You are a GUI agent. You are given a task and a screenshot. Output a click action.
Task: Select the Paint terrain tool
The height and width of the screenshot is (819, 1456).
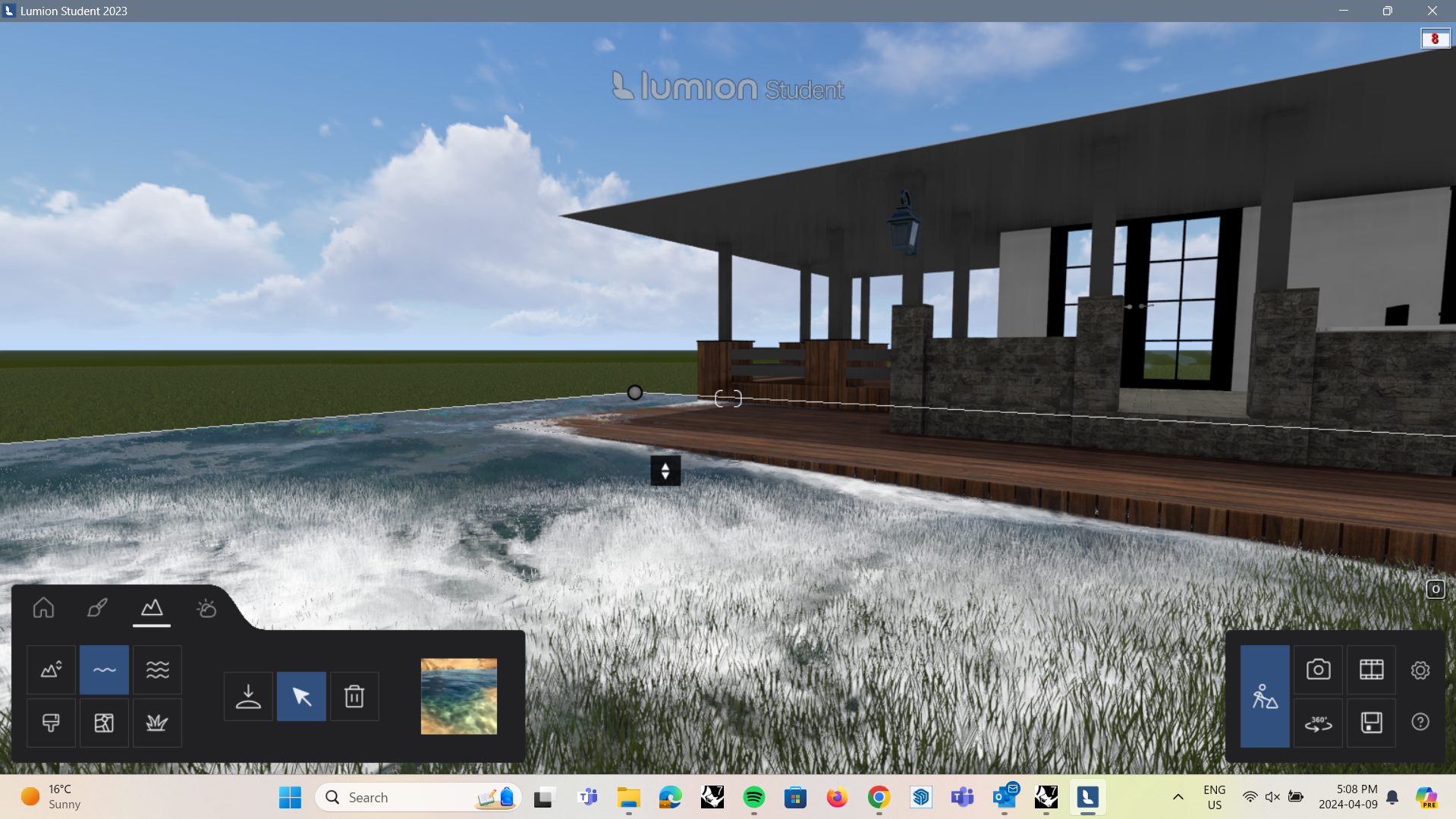pos(50,723)
